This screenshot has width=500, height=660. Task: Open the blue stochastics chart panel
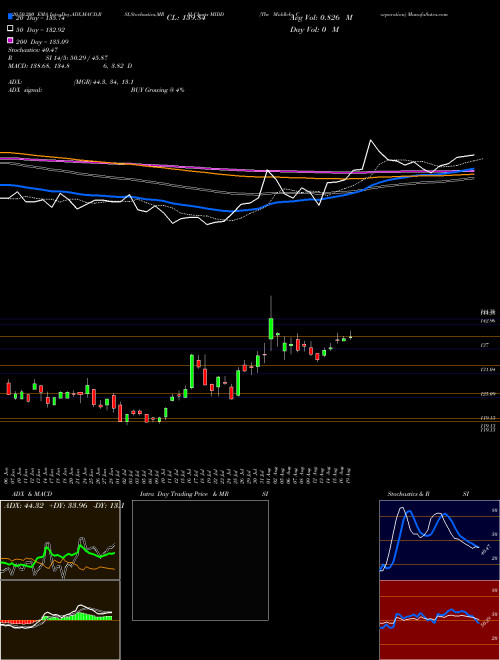(439, 540)
